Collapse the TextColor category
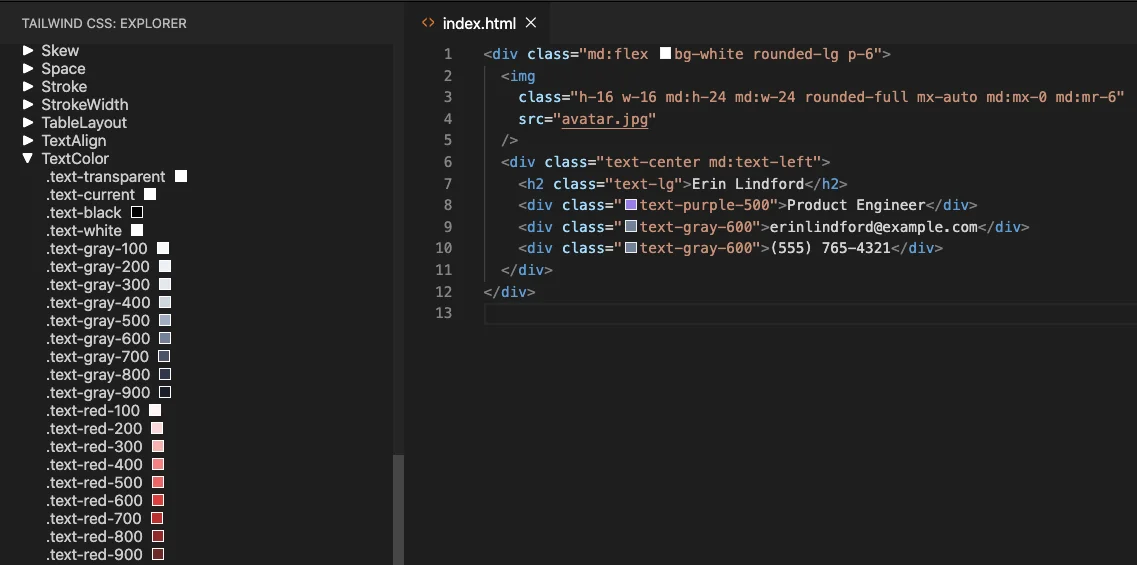 click(x=28, y=159)
